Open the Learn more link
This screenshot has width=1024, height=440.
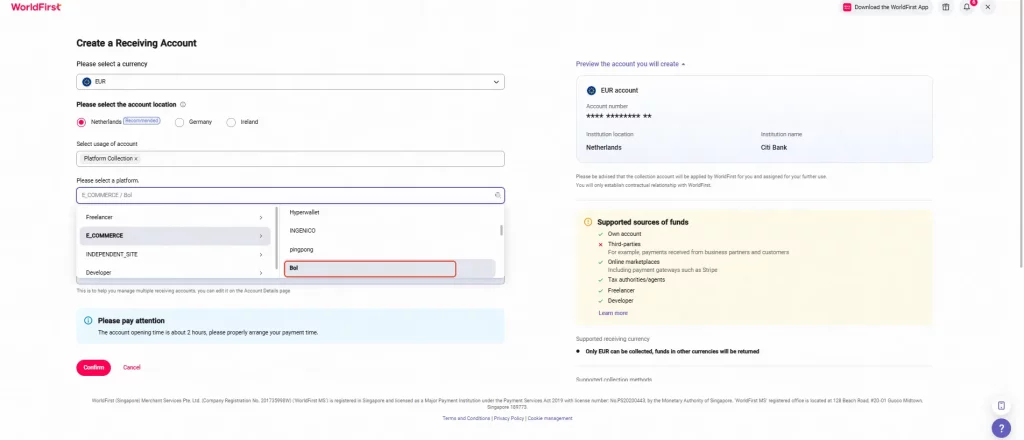click(613, 313)
